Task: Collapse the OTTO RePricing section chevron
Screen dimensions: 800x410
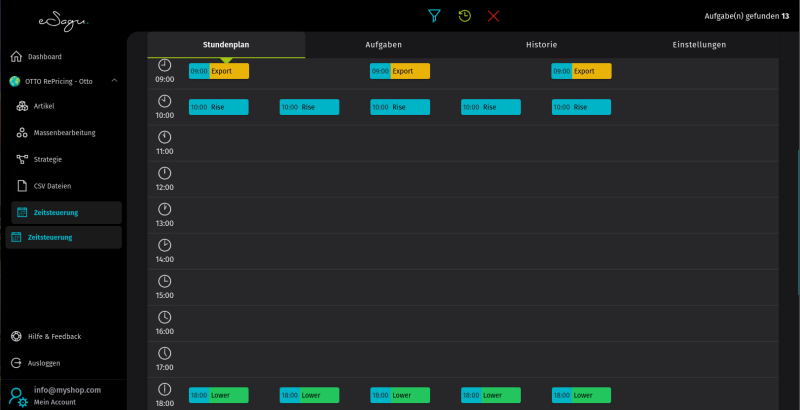Action: [x=114, y=81]
